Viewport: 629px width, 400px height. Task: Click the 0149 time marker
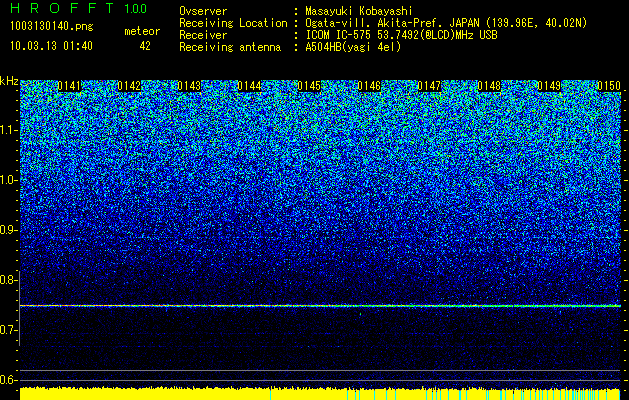(x=549, y=86)
